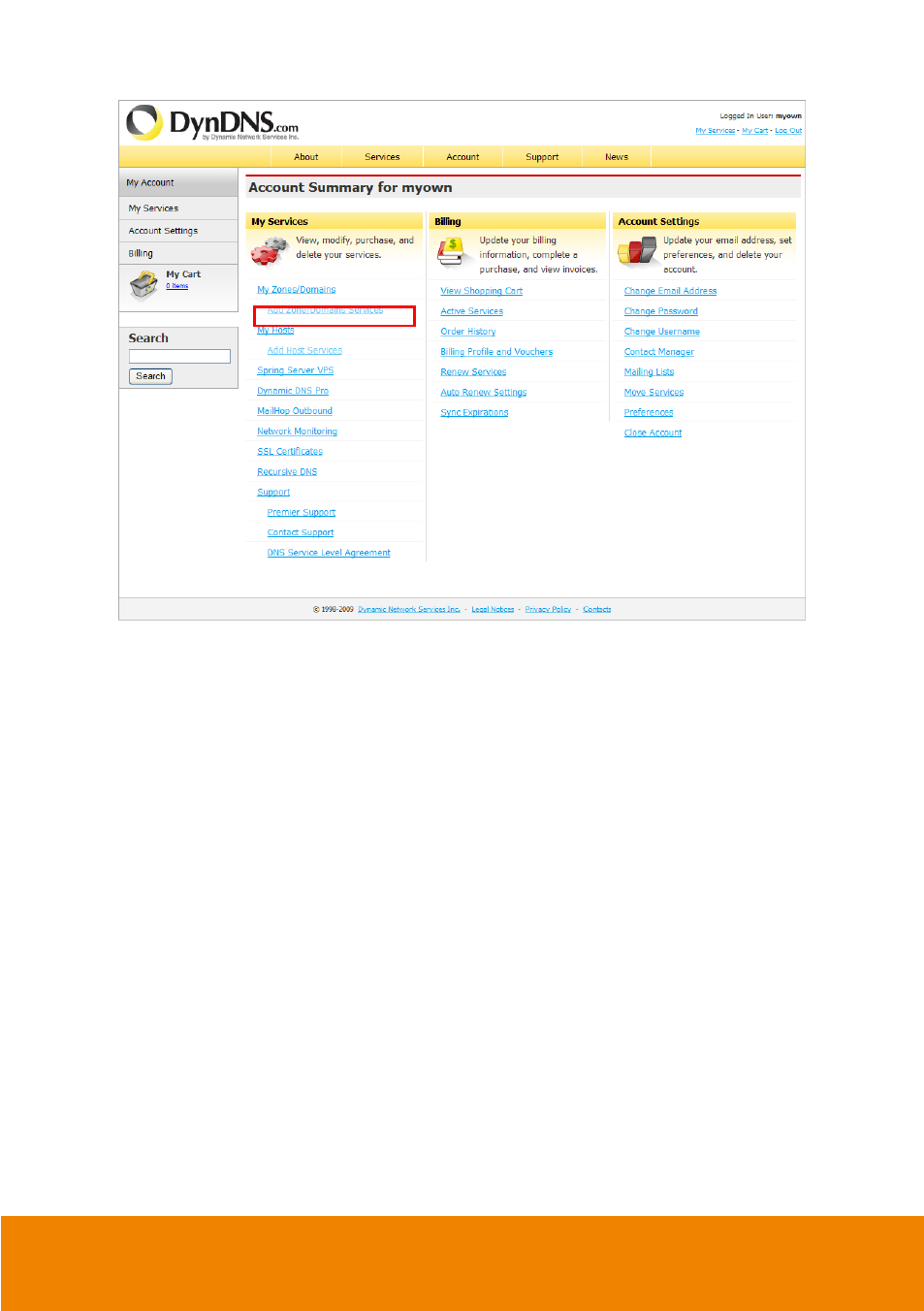Image resolution: width=924 pixels, height=1311 pixels.
Task: Open the About menu
Action: pos(306,157)
